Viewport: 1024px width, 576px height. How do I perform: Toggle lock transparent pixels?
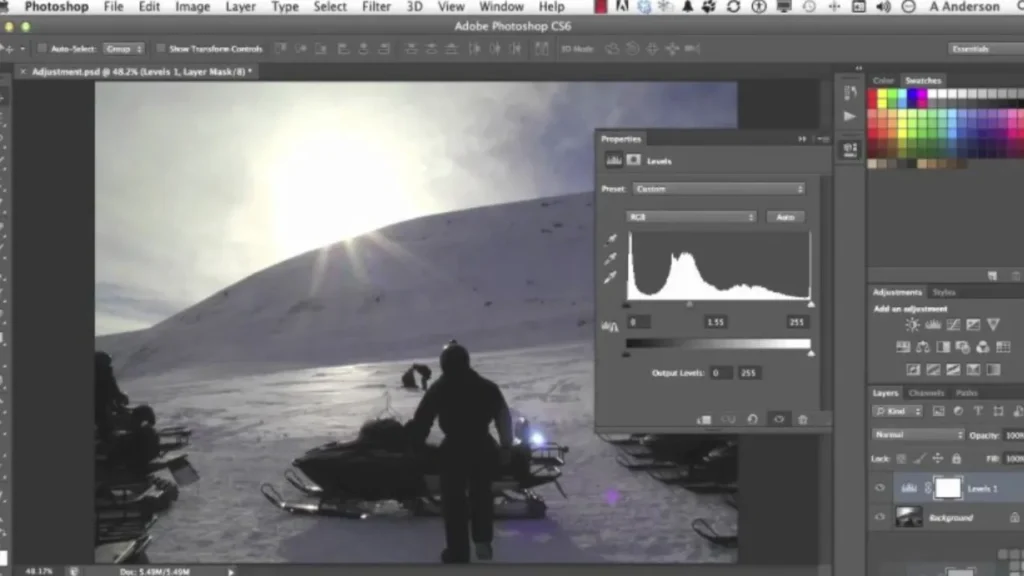[901, 458]
